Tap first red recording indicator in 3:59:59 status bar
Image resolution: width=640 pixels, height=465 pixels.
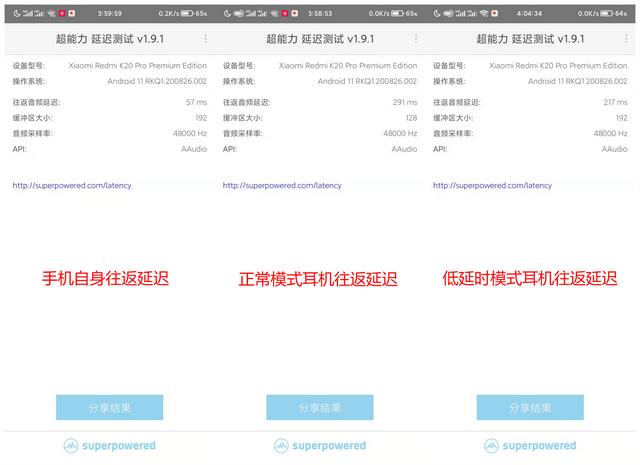click(62, 13)
